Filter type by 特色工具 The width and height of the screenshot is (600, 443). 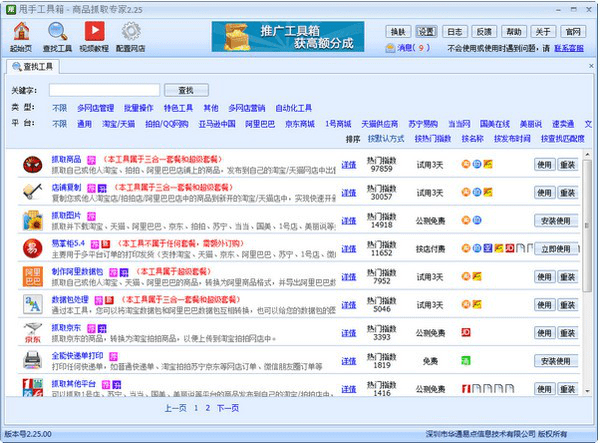point(178,108)
